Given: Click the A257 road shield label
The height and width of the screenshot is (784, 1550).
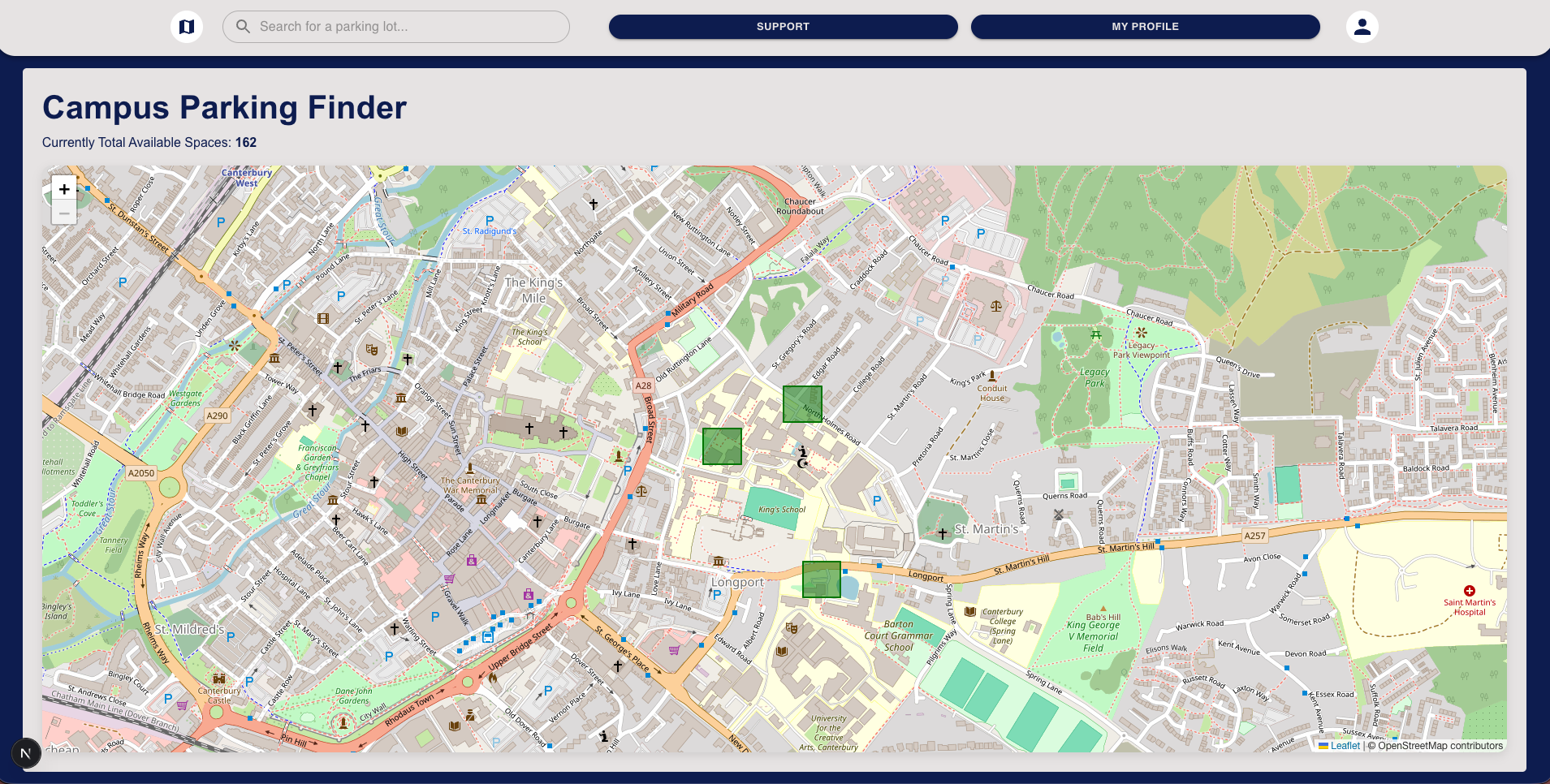Looking at the screenshot, I should click(x=1254, y=536).
